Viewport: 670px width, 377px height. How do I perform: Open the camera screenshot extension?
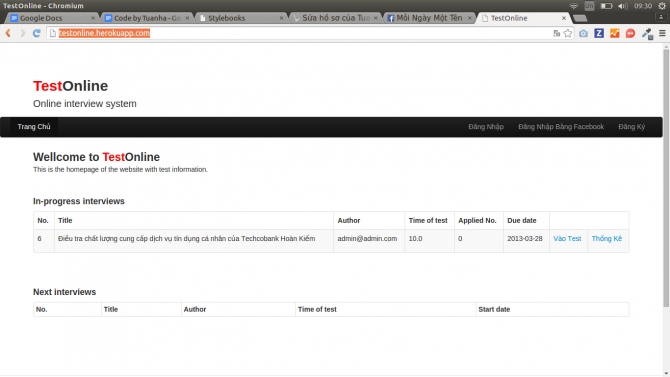pos(583,33)
